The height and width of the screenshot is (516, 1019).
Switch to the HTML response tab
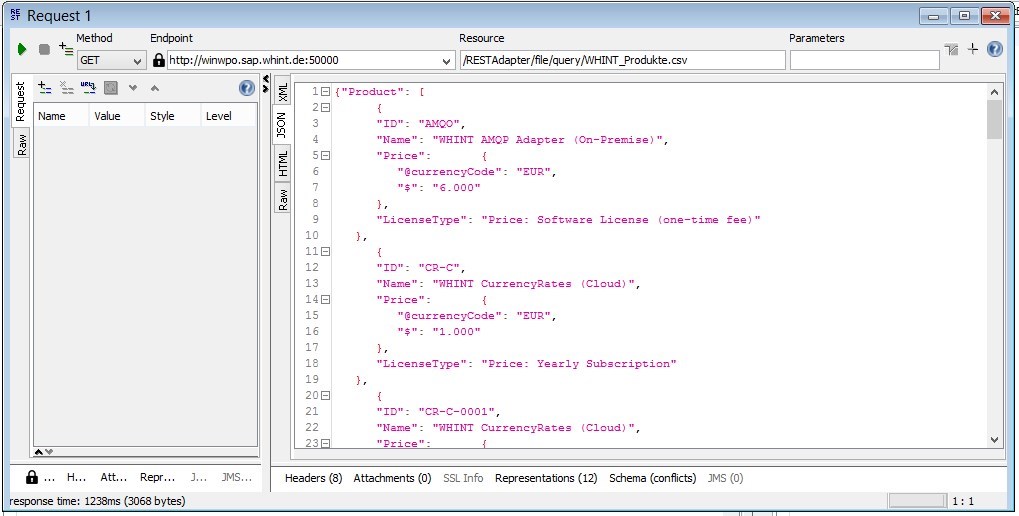(283, 162)
